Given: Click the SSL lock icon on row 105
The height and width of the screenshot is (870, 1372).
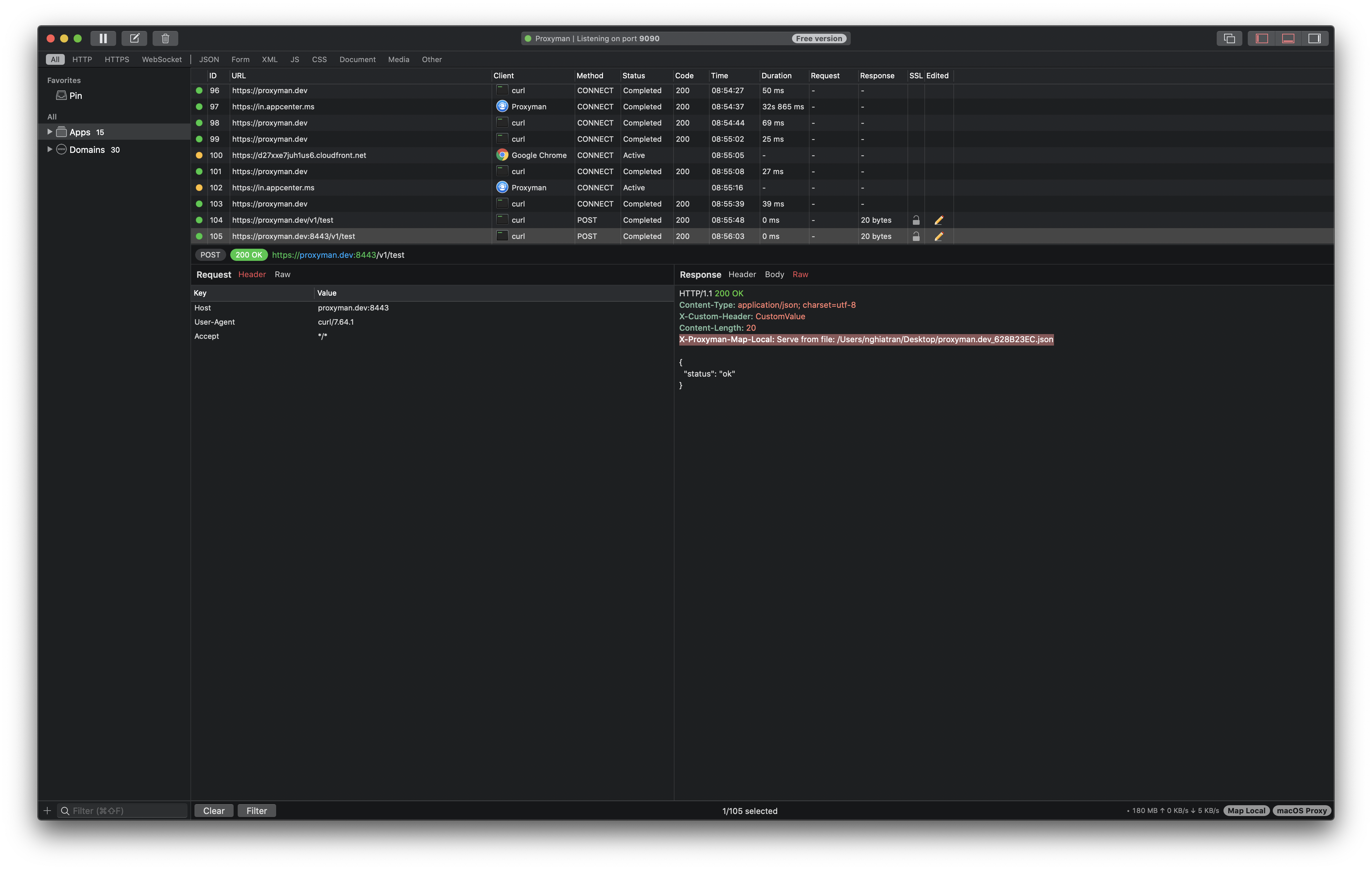Looking at the screenshot, I should (x=916, y=236).
